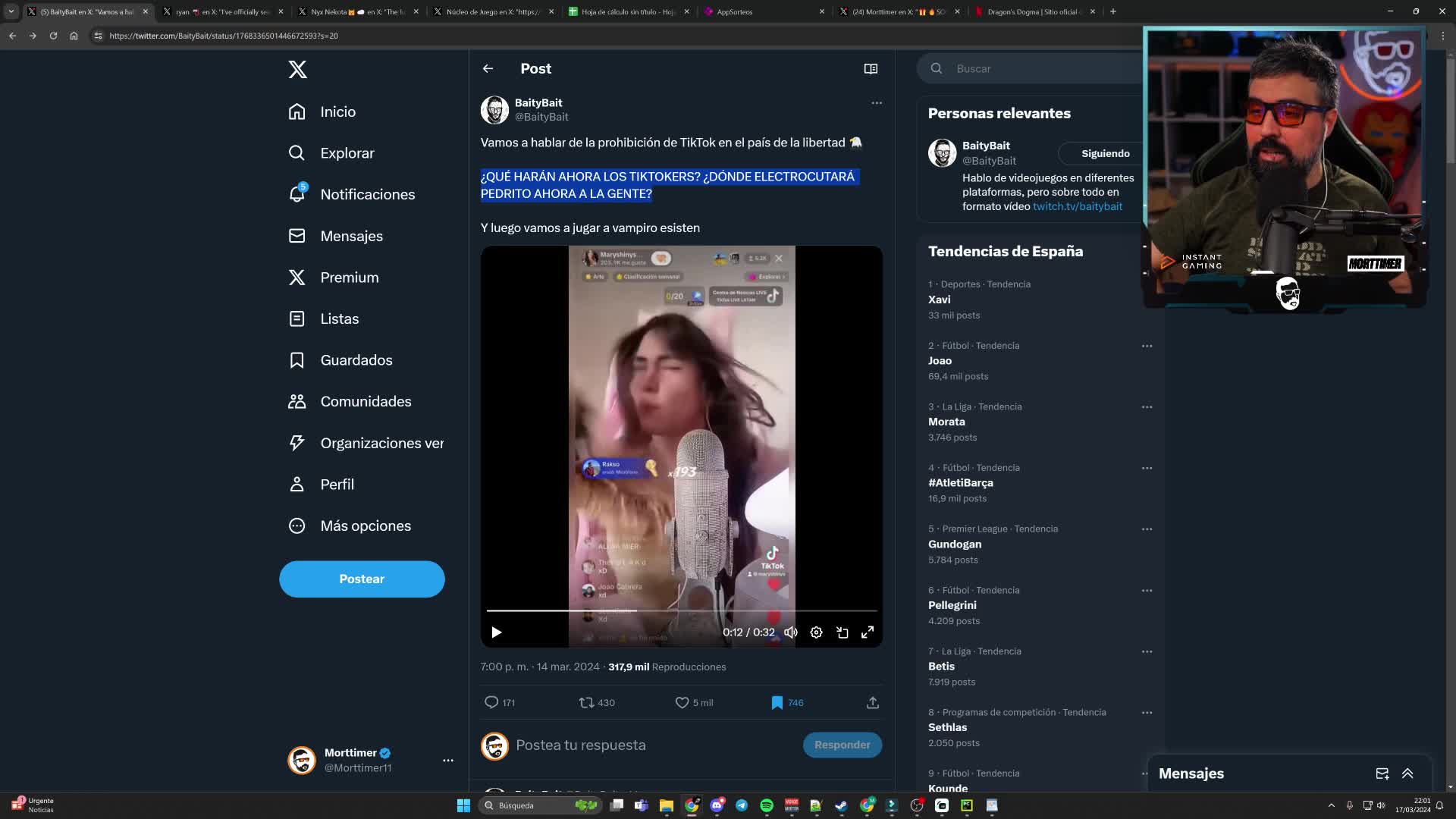This screenshot has width=1456, height=819.
Task: Open Mensajes in the left sidebar
Action: pyautogui.click(x=336, y=236)
